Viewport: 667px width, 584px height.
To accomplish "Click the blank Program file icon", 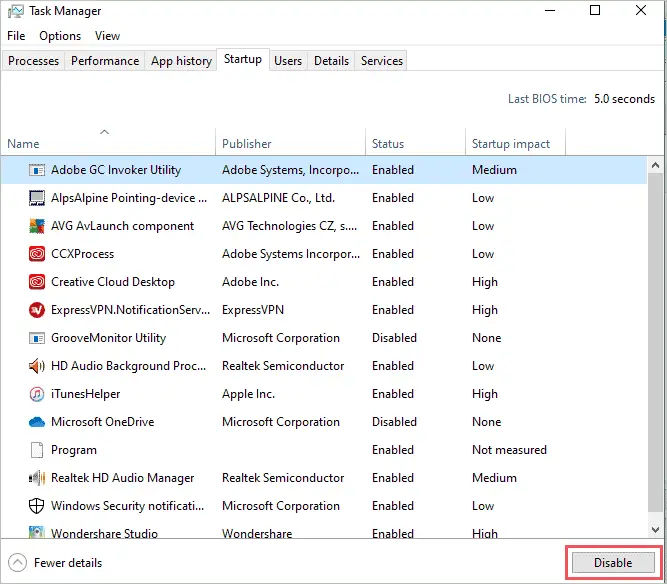I will (x=37, y=450).
